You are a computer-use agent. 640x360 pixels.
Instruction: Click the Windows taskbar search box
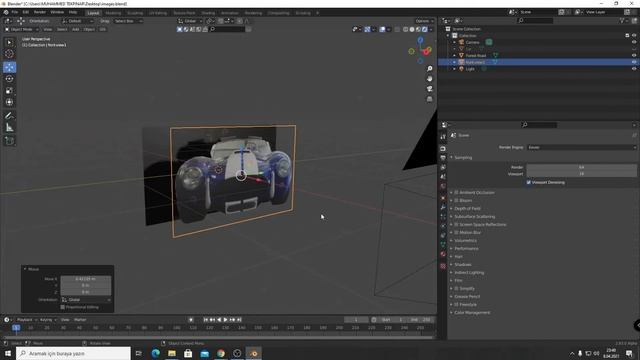click(x=74, y=353)
